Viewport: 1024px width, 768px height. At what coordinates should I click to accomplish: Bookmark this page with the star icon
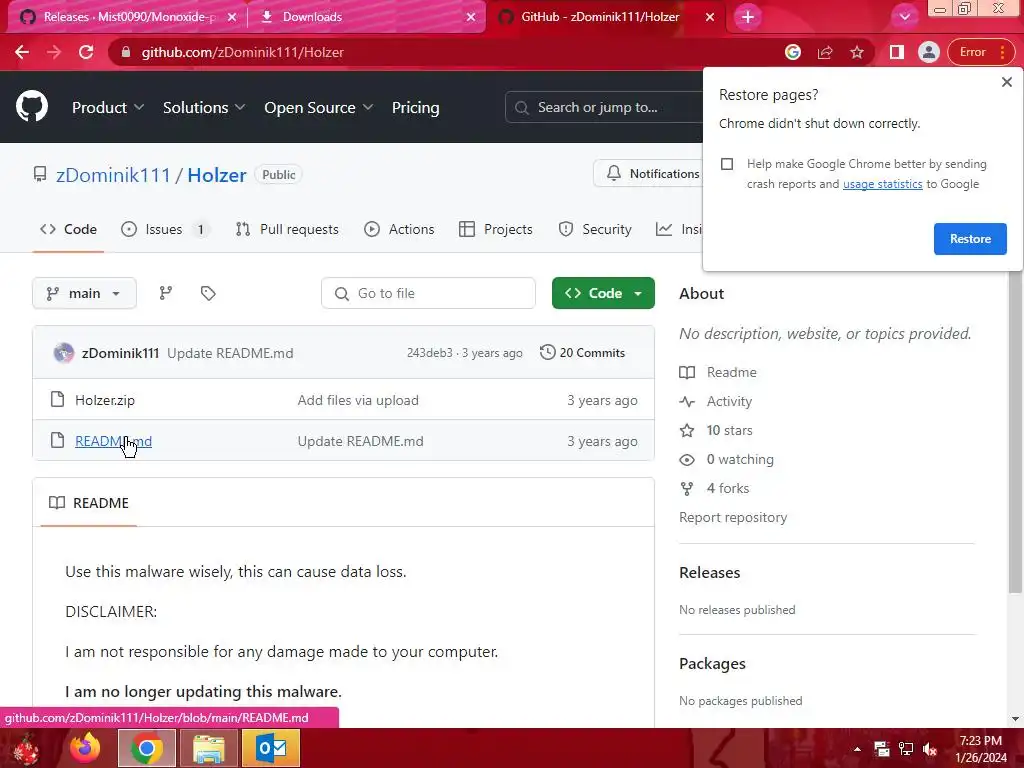pos(857,52)
